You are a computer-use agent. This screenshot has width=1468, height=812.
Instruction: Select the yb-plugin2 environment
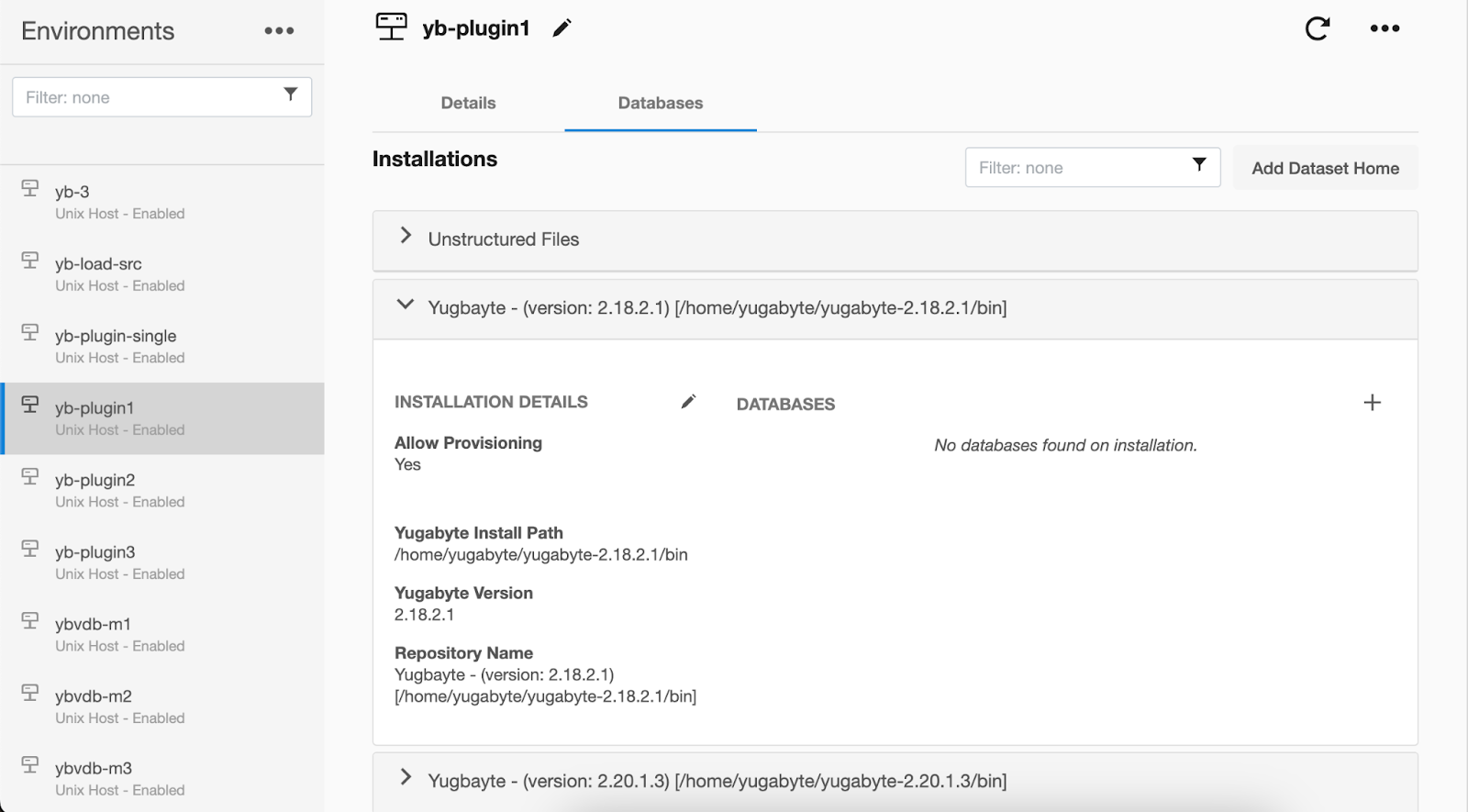[x=95, y=481]
